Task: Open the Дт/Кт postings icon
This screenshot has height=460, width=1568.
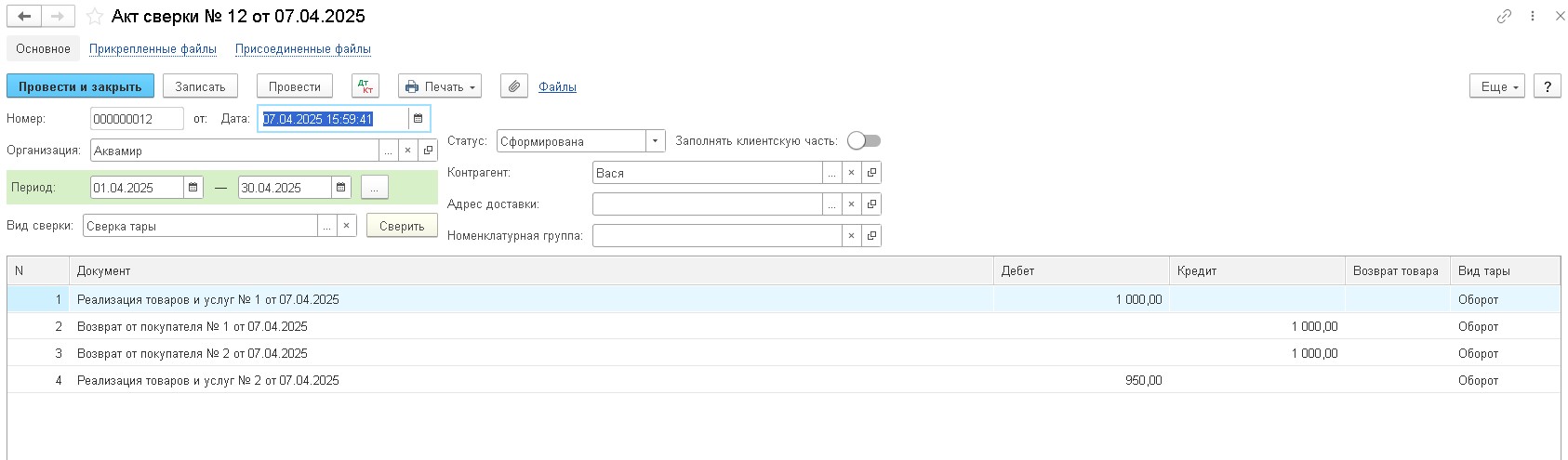Action: tap(365, 86)
